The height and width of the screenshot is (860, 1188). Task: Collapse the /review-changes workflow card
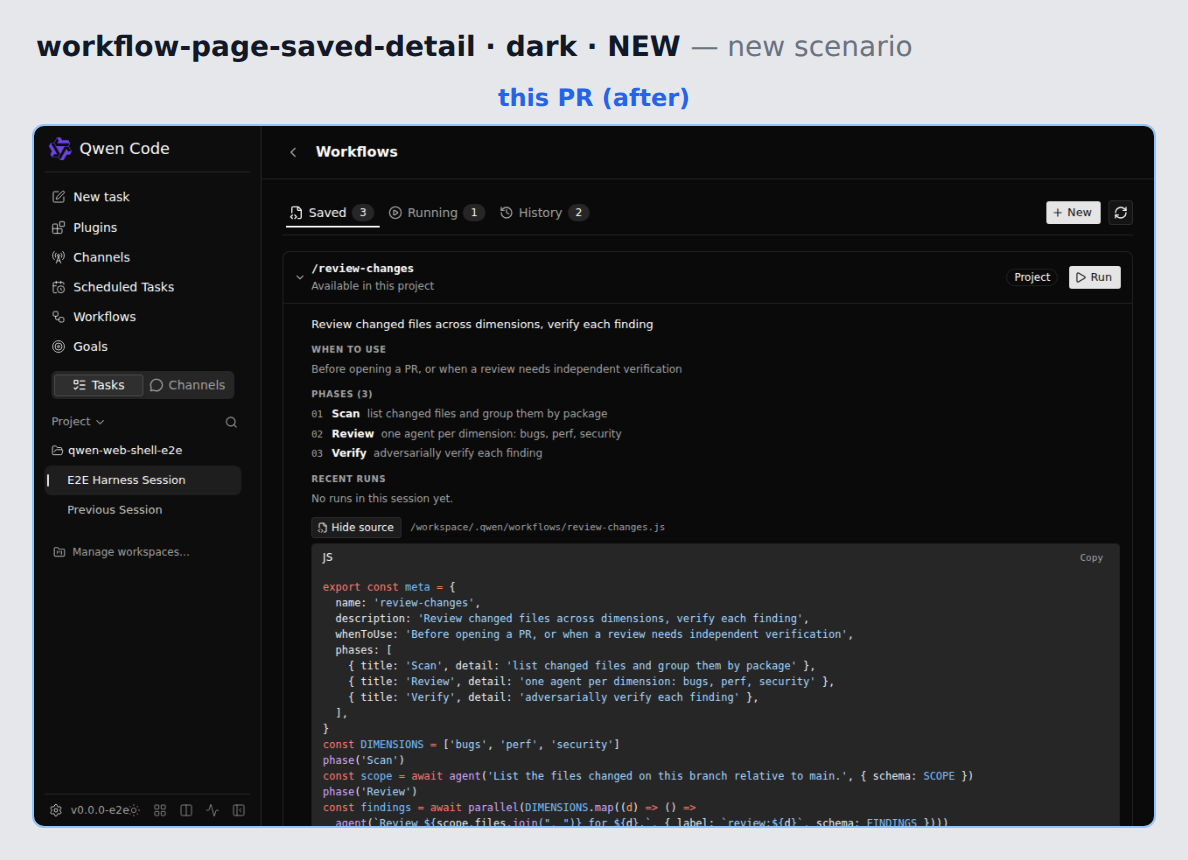pyautogui.click(x=300, y=277)
